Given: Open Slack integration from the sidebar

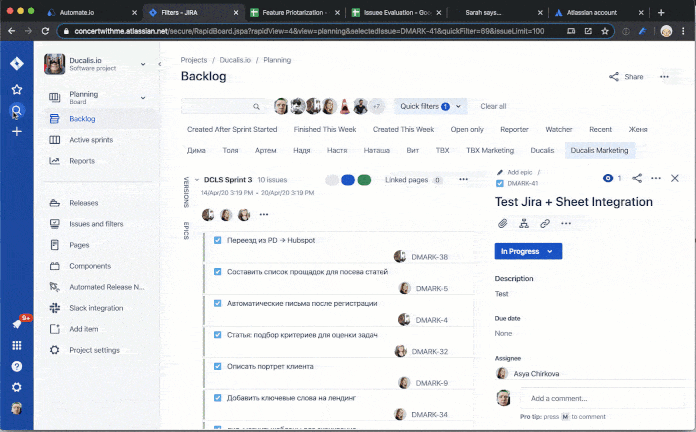Looking at the screenshot, I should point(96,308).
